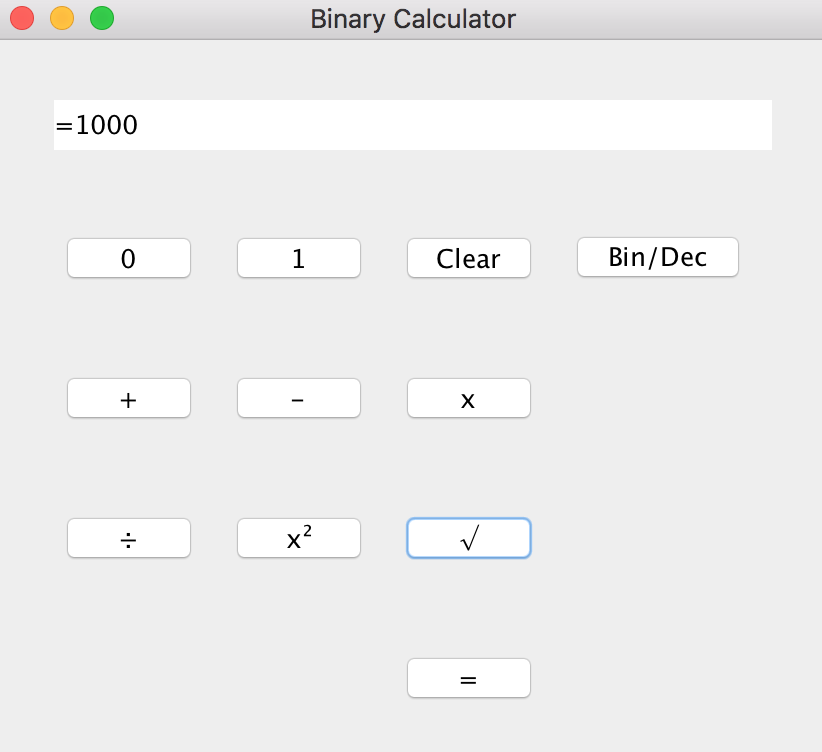
Task: Maximize window with green button
Action: click(102, 18)
